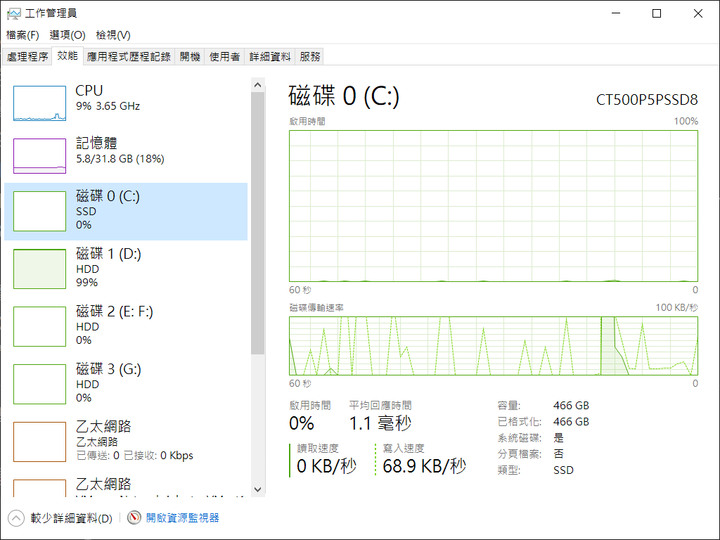Viewport: 720px width, 540px height.
Task: Click the 99% usage text of 磁碟 1
Action: pos(87,282)
